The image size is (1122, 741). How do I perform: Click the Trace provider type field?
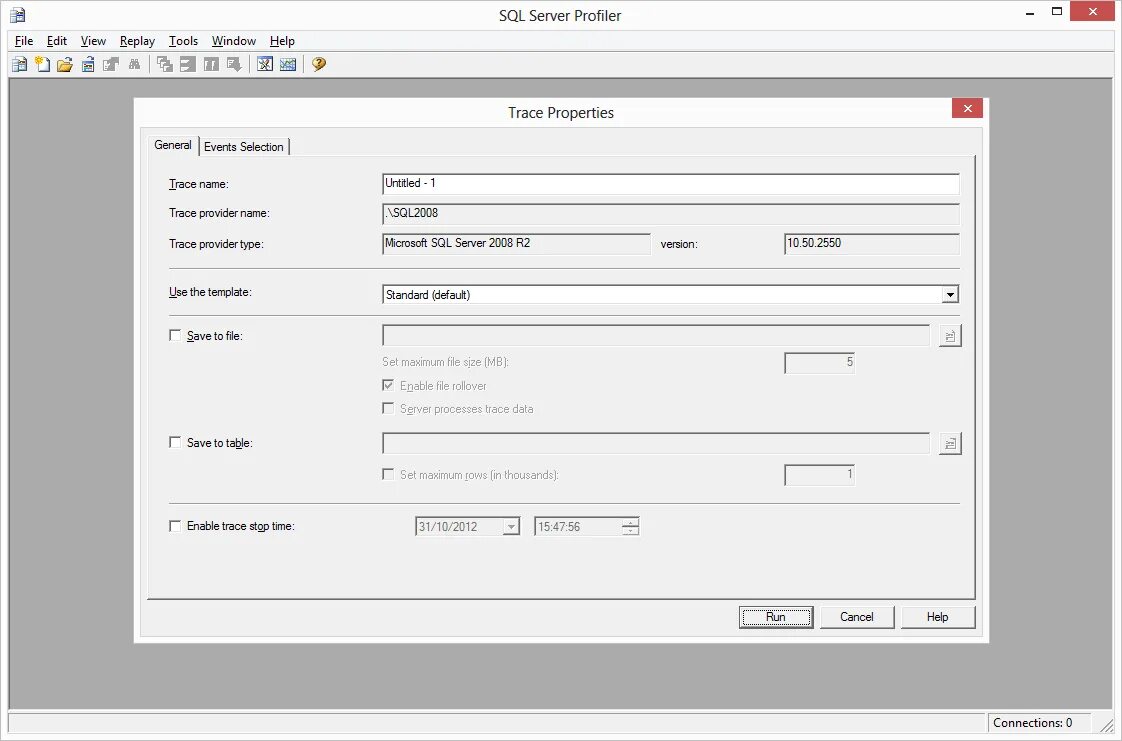pos(516,244)
